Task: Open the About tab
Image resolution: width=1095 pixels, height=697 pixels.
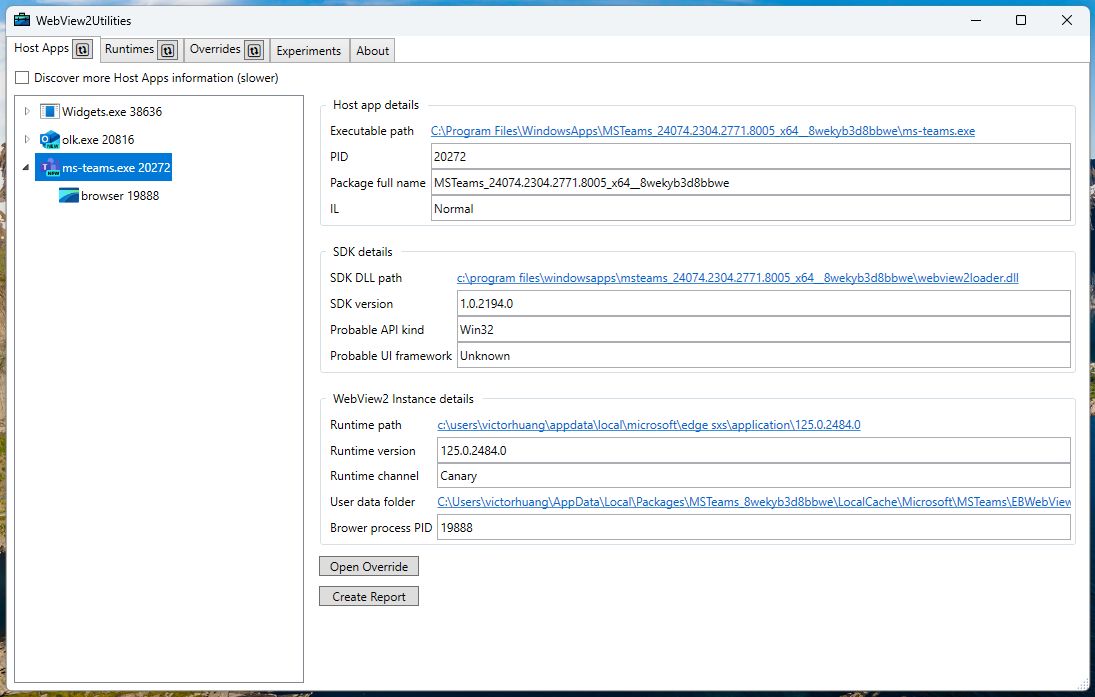Action: pos(372,50)
